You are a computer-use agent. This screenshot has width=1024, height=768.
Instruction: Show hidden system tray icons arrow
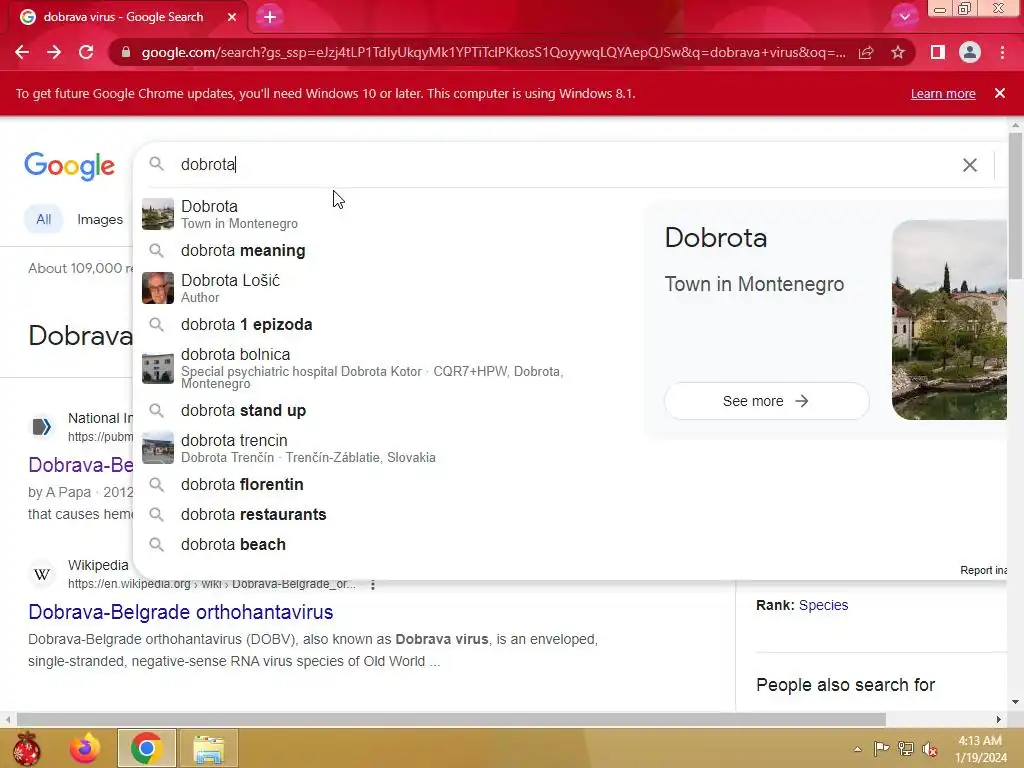click(x=857, y=749)
